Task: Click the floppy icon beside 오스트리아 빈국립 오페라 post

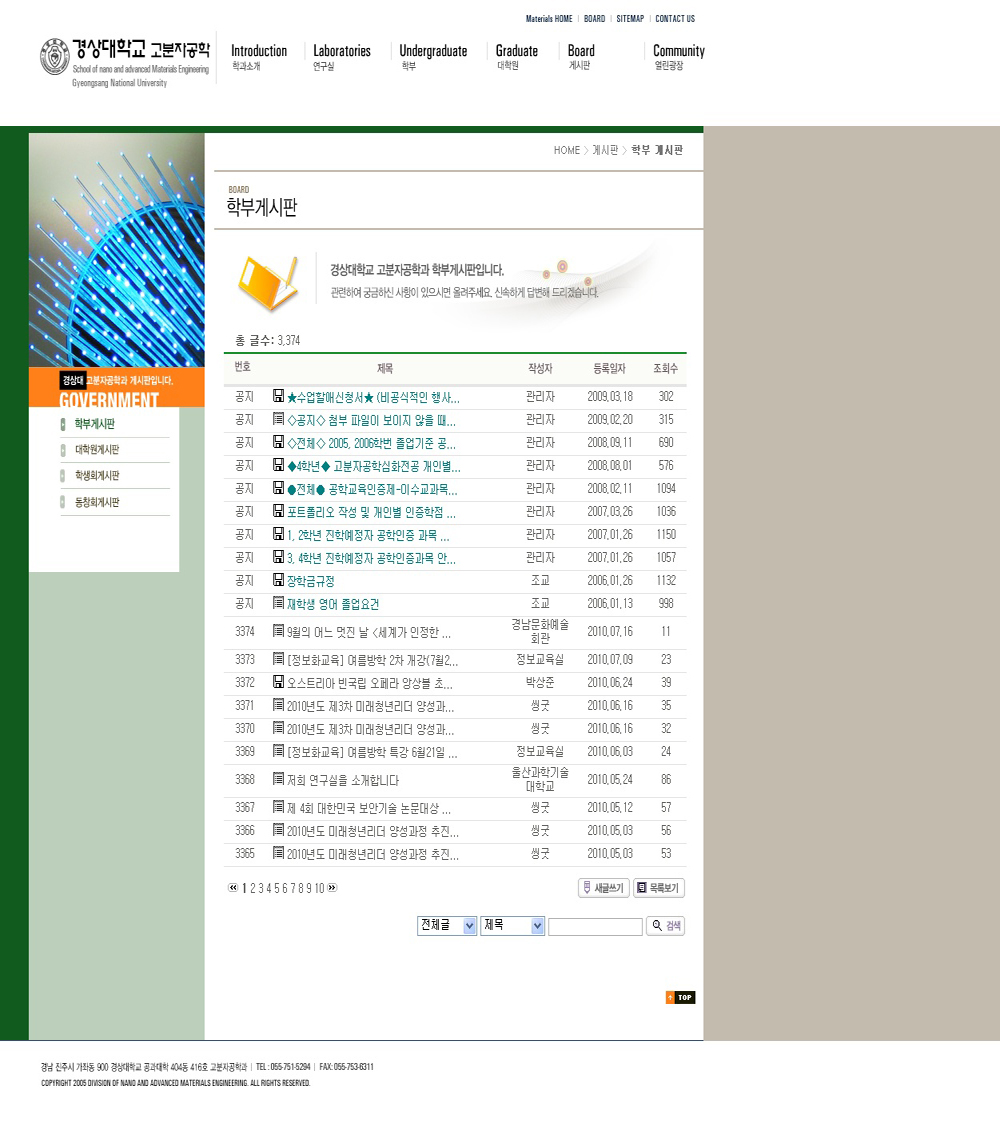Action: click(x=279, y=683)
